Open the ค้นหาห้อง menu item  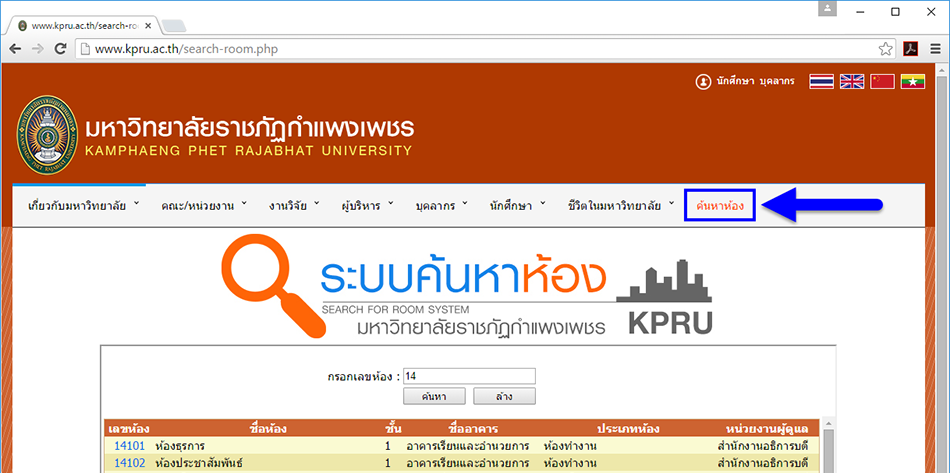click(720, 206)
